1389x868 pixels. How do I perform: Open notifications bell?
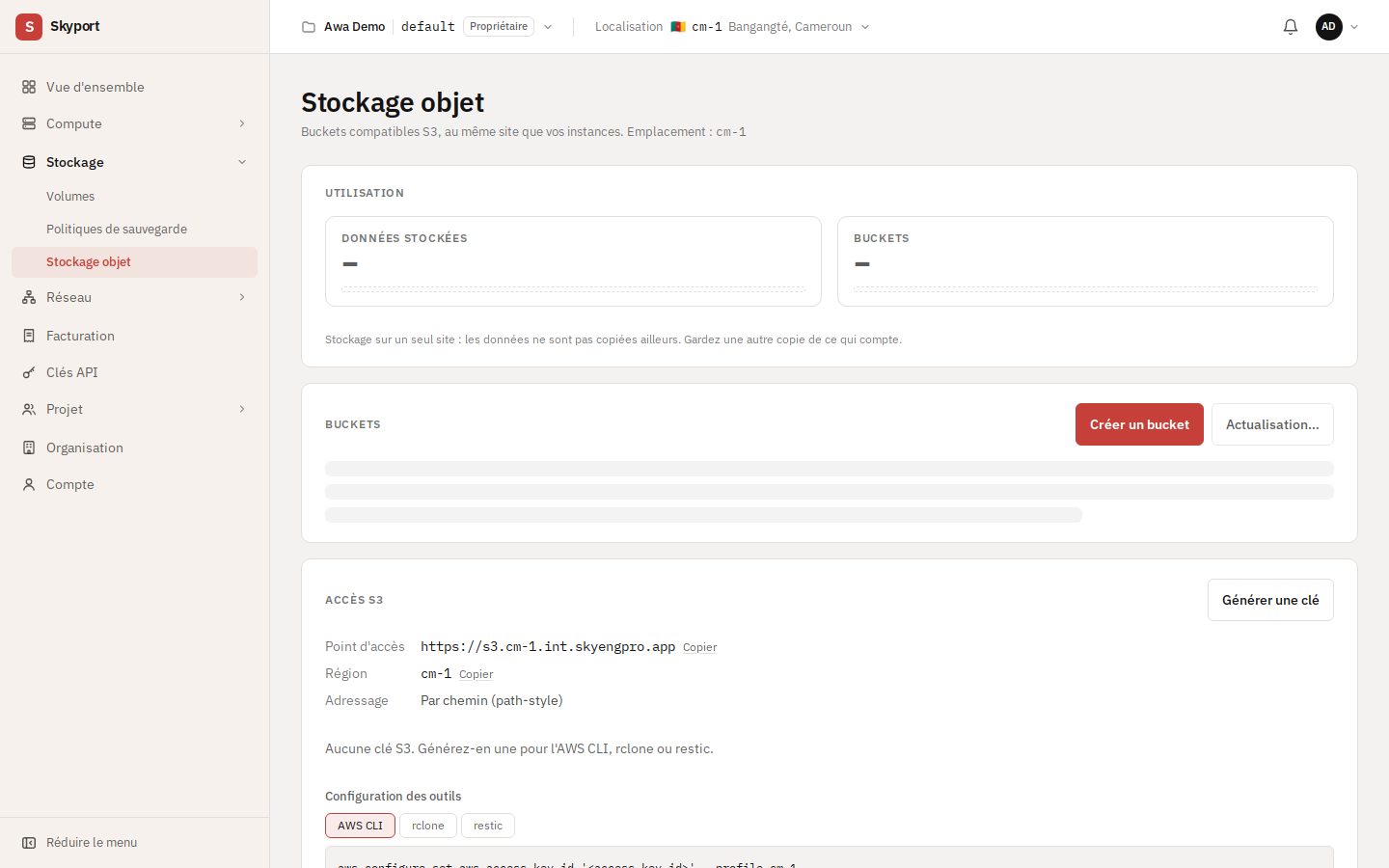1291,27
